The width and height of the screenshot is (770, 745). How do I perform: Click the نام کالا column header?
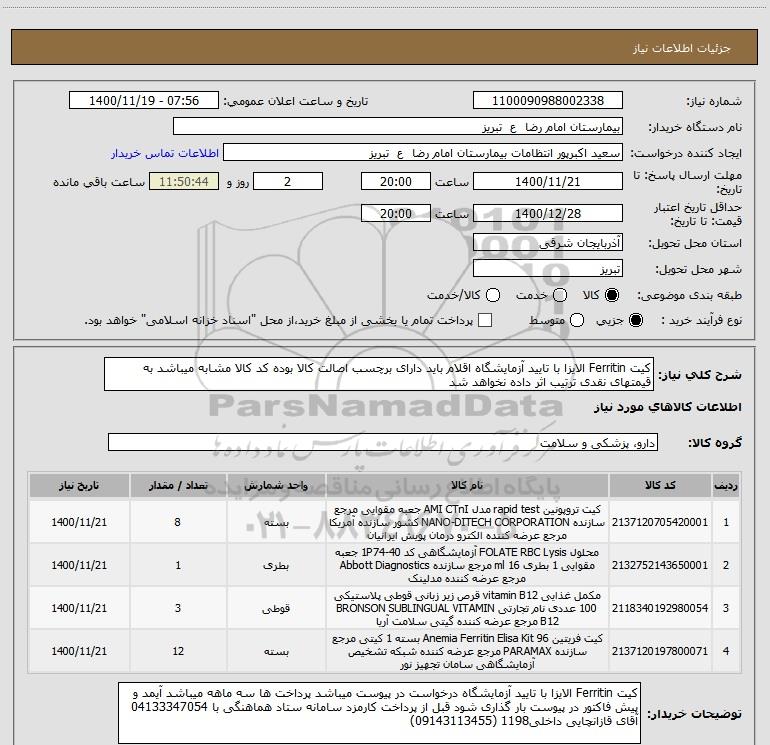point(467,485)
